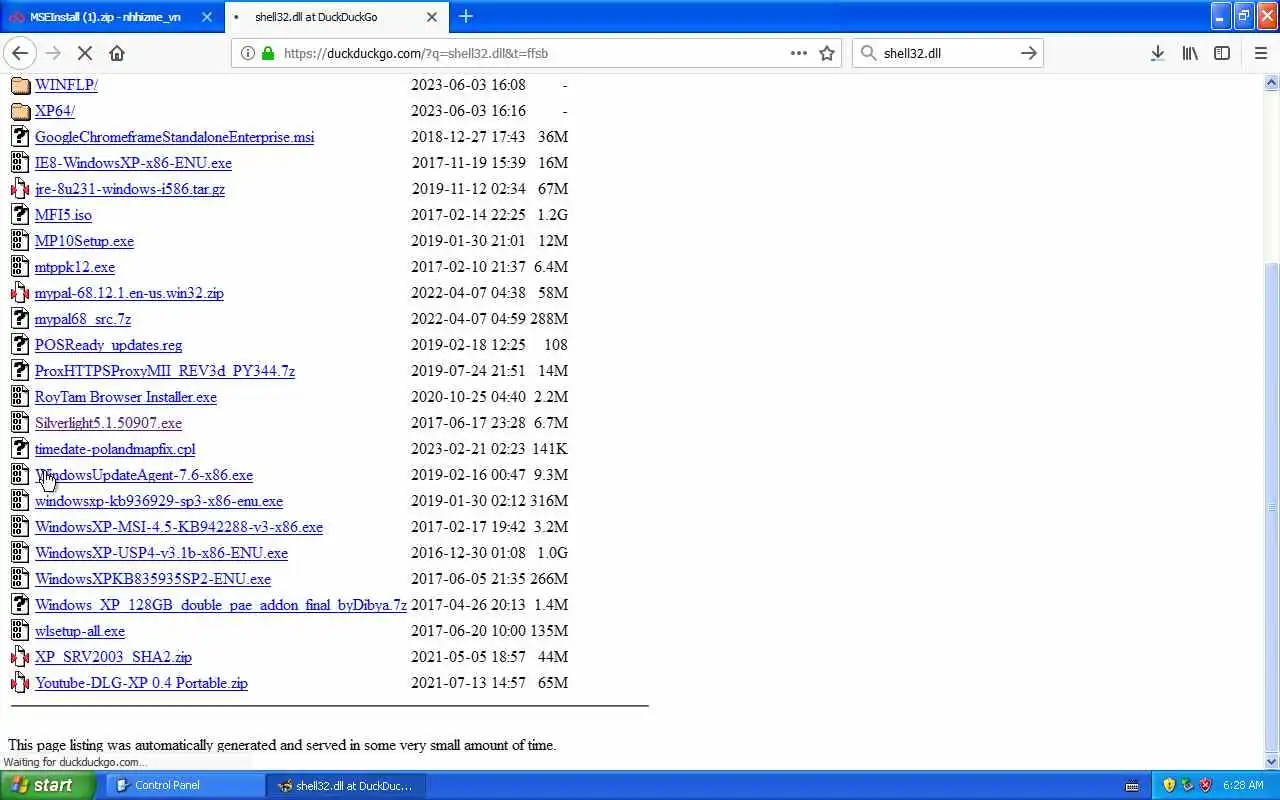
Task: Open the browser hamburger menu
Action: 1261,53
